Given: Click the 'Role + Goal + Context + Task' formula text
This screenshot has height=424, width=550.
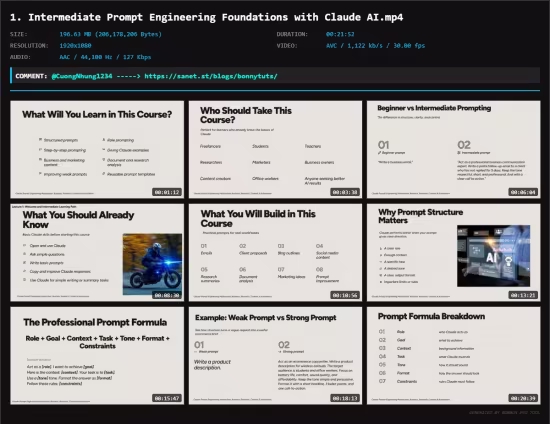Looking at the screenshot, I should point(97,342).
